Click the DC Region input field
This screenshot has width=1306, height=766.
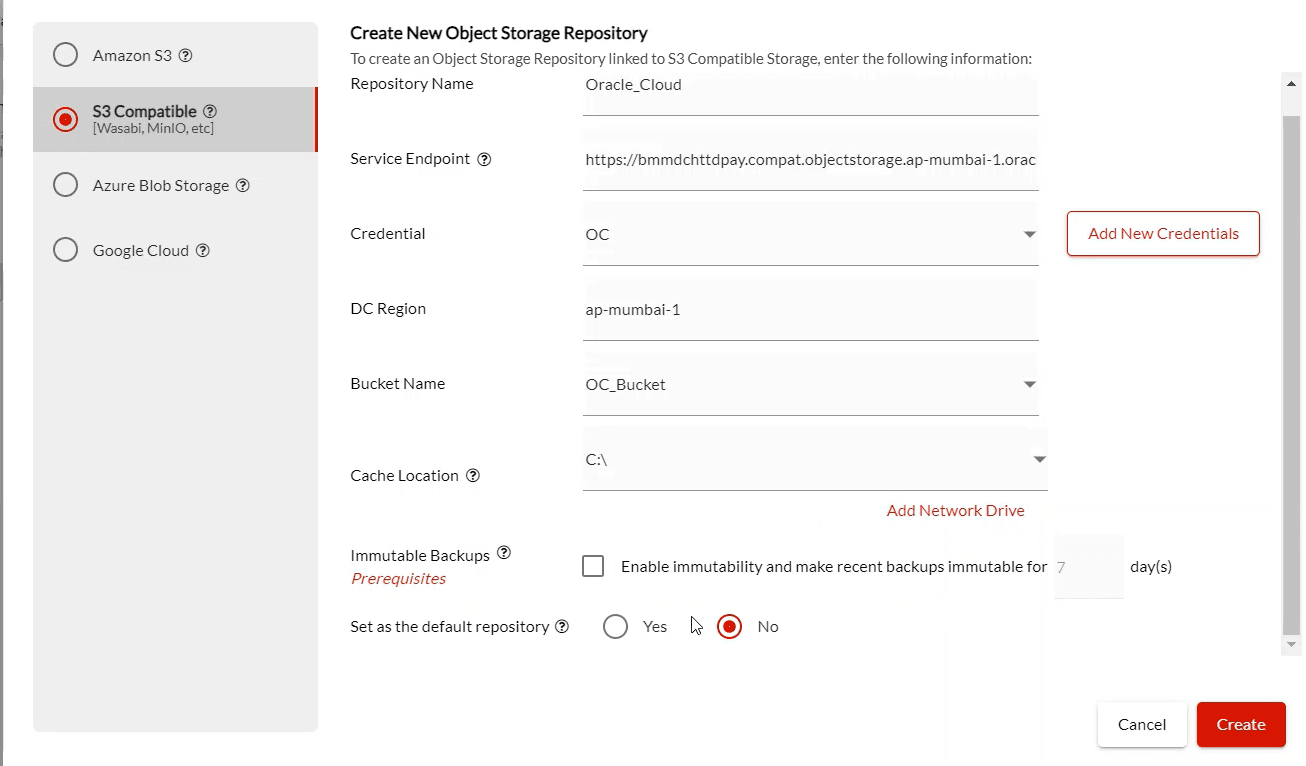810,309
